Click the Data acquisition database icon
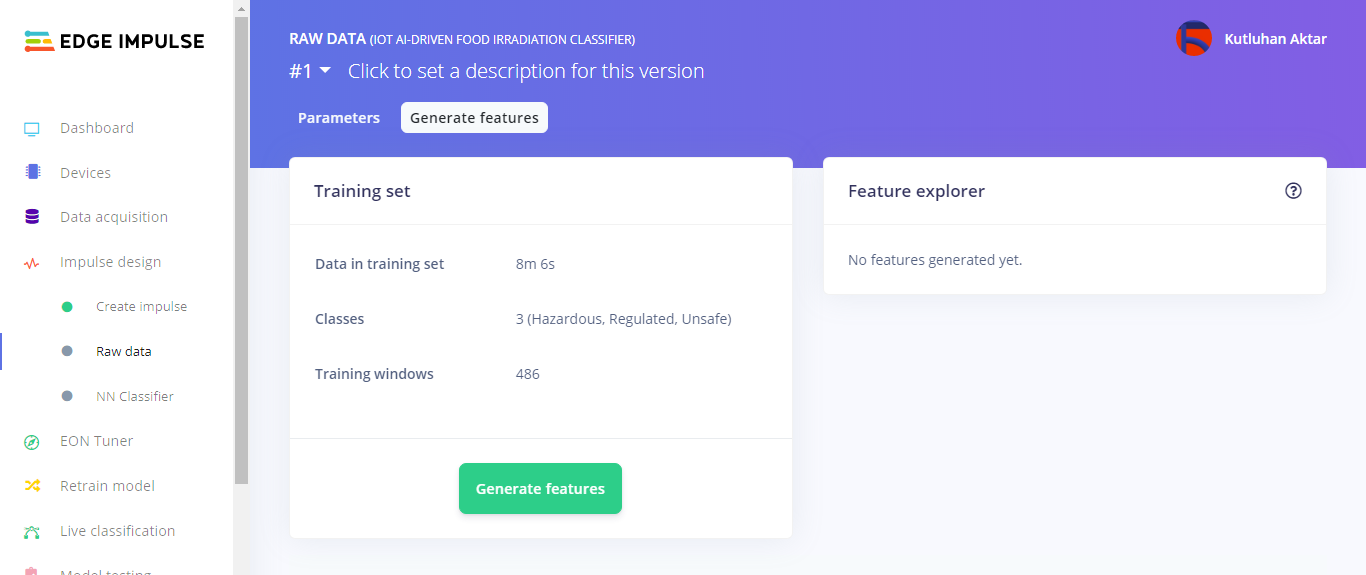The width and height of the screenshot is (1366, 575). pos(32,217)
